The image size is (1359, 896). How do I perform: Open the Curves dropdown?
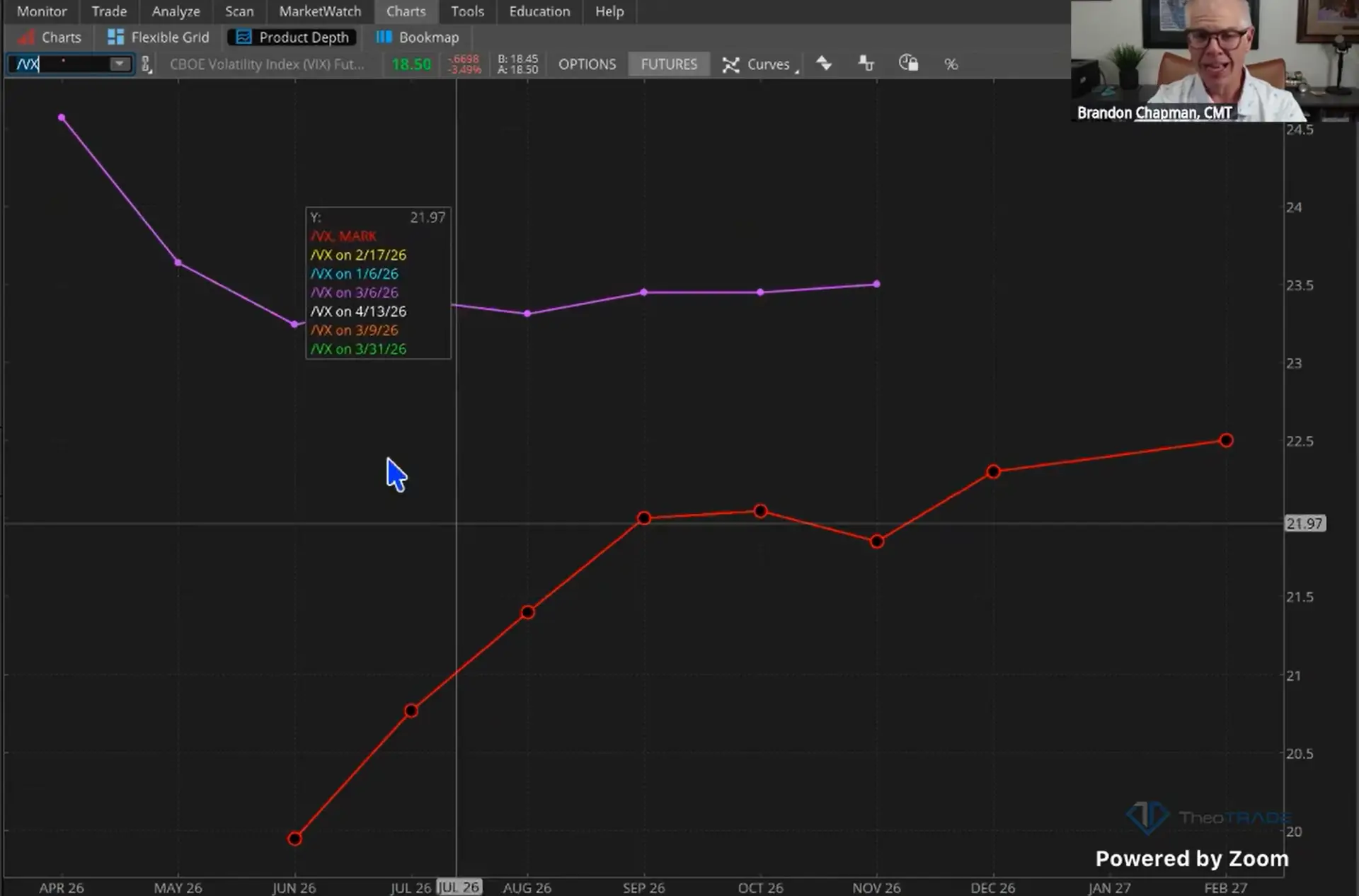[760, 64]
